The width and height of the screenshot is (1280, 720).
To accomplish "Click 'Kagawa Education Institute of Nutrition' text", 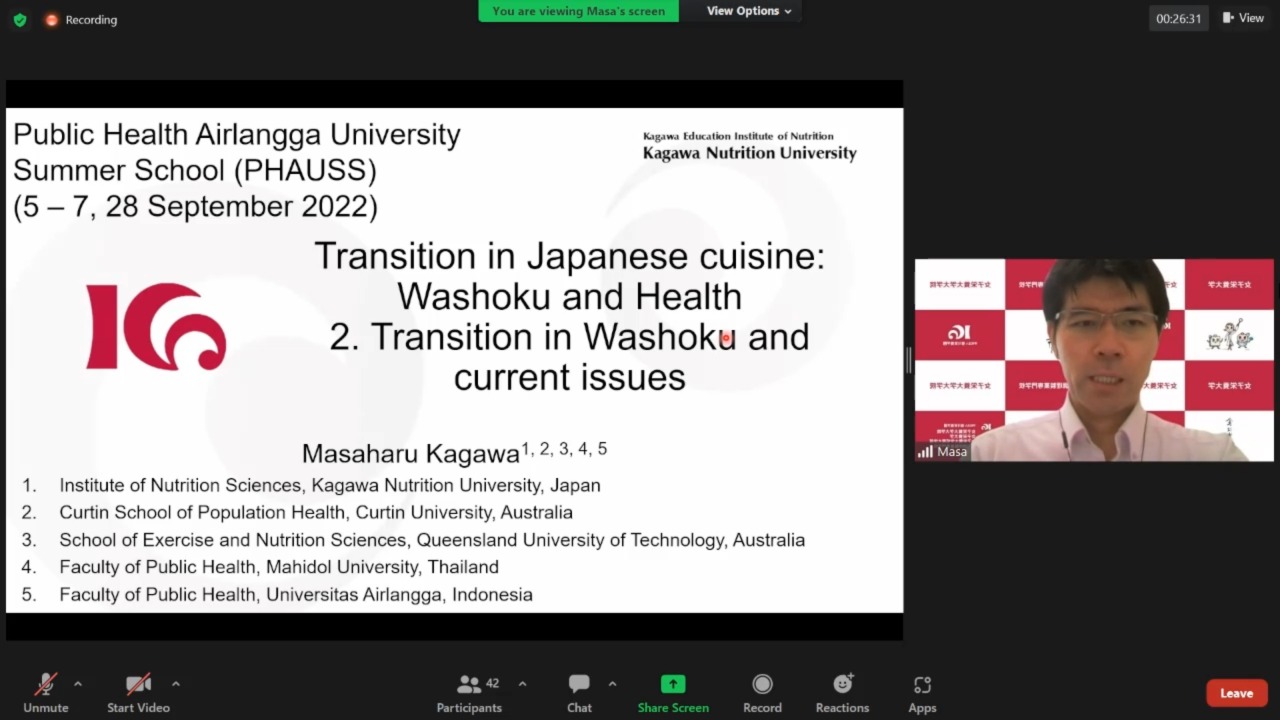I will (738, 136).
